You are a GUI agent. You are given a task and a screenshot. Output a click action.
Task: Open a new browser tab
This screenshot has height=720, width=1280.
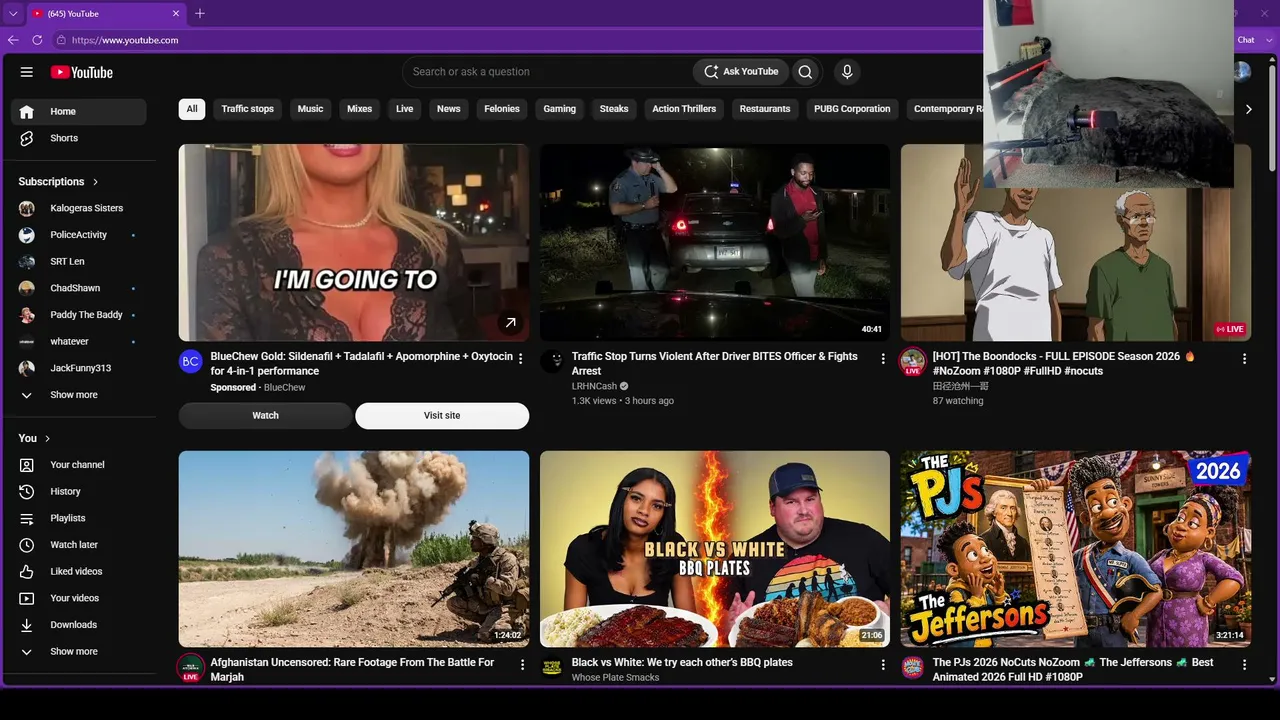[200, 13]
